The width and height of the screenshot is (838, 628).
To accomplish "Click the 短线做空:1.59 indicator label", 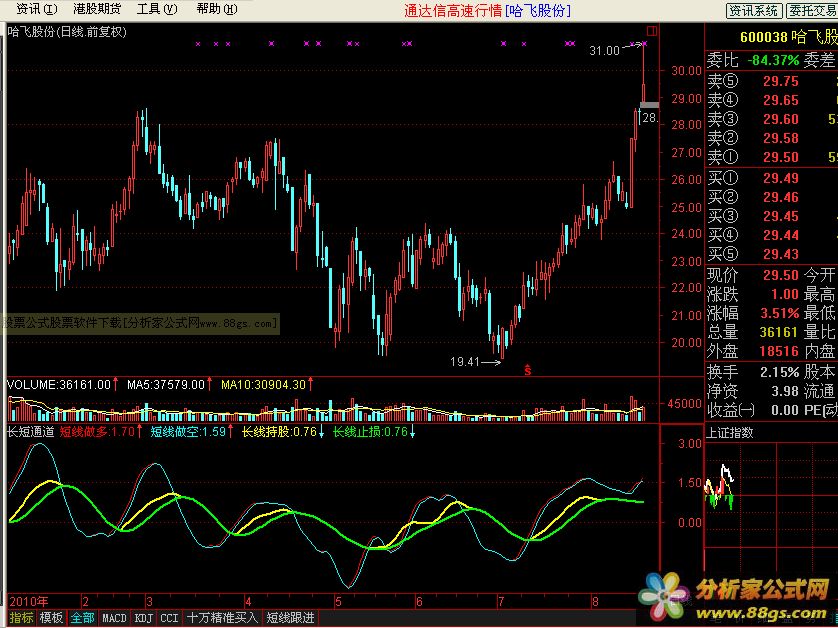I will (188, 431).
